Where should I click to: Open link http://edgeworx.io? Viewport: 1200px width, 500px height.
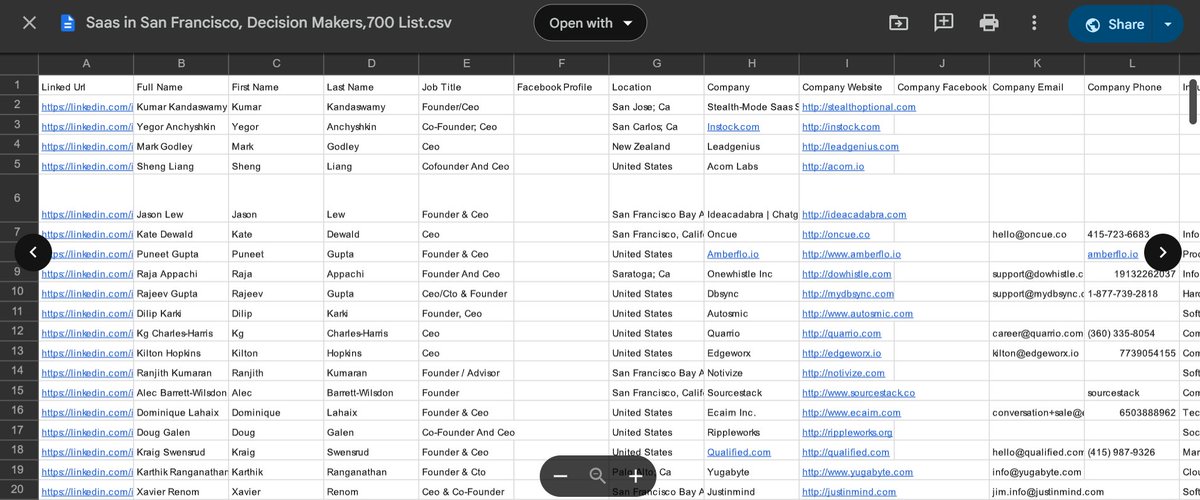tap(842, 353)
